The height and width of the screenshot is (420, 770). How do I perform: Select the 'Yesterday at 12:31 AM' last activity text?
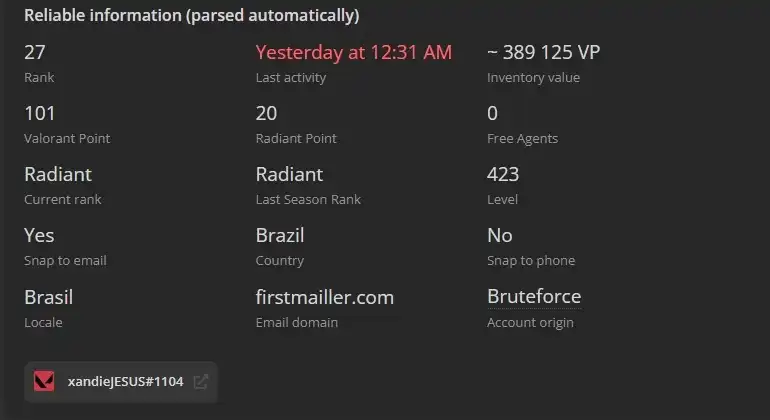pos(354,53)
